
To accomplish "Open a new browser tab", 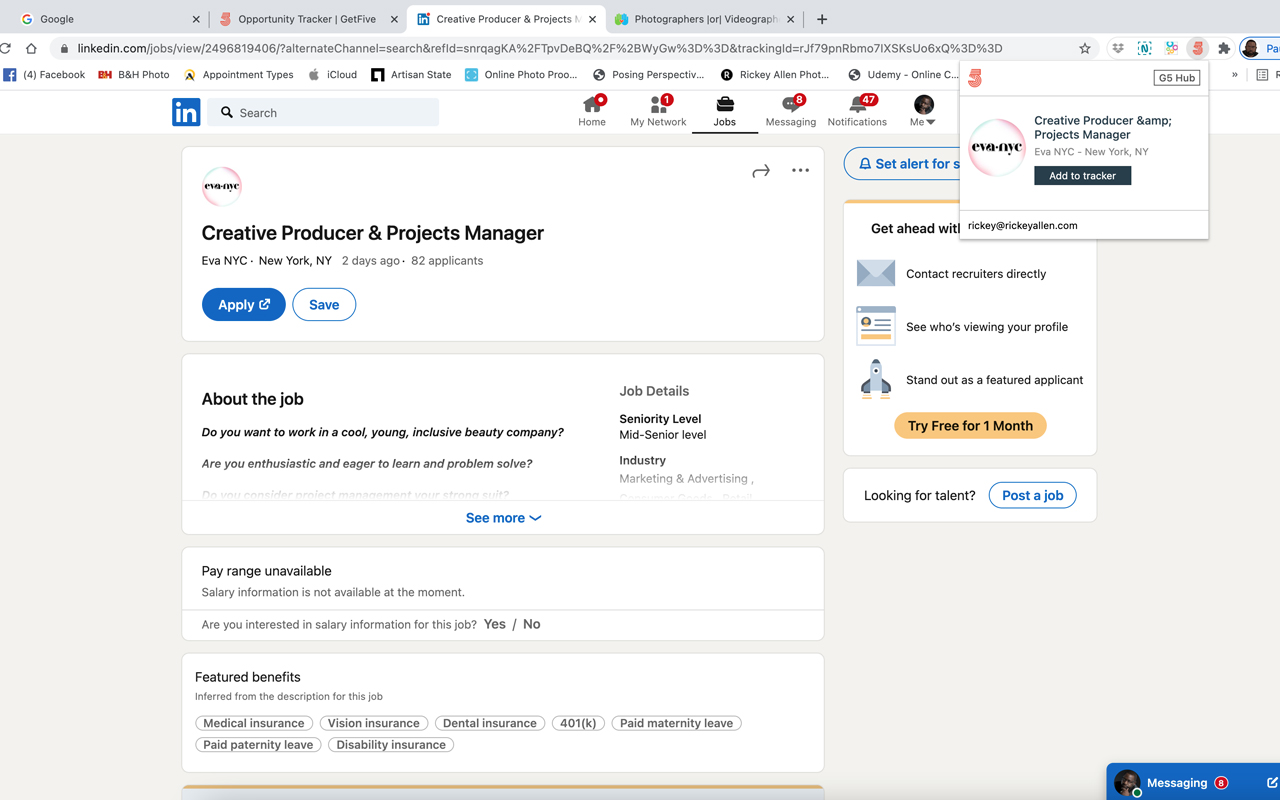I will point(822,19).
